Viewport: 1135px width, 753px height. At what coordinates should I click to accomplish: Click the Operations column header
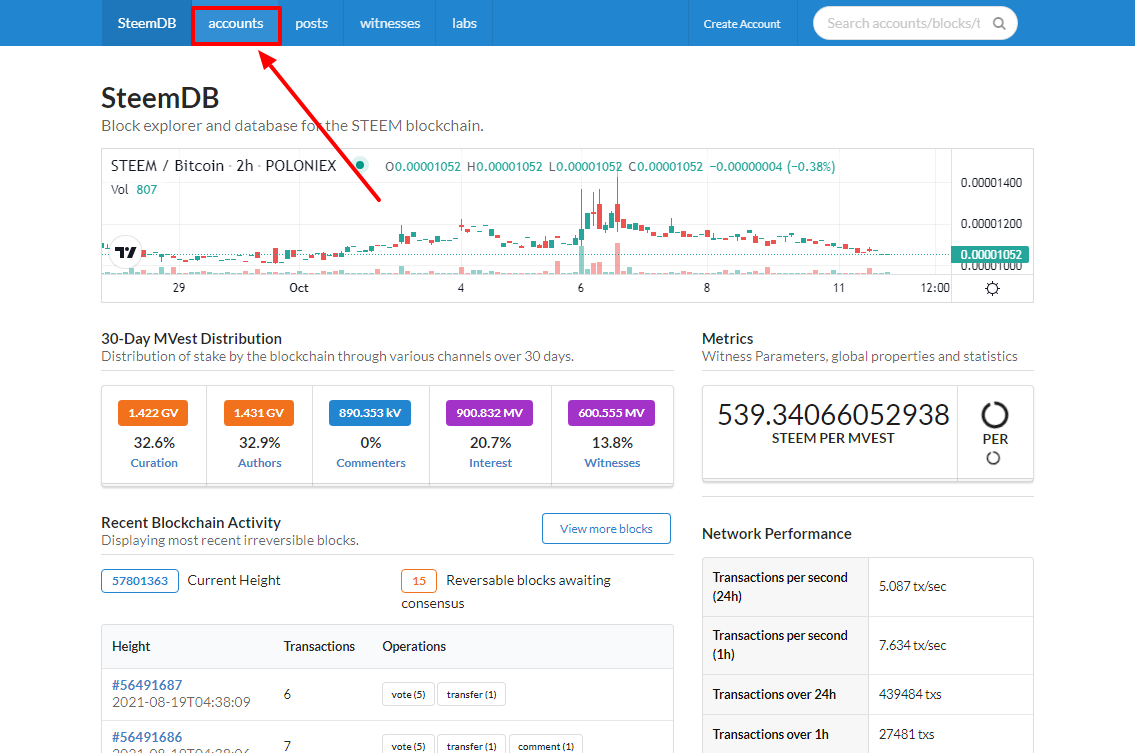[414, 647]
